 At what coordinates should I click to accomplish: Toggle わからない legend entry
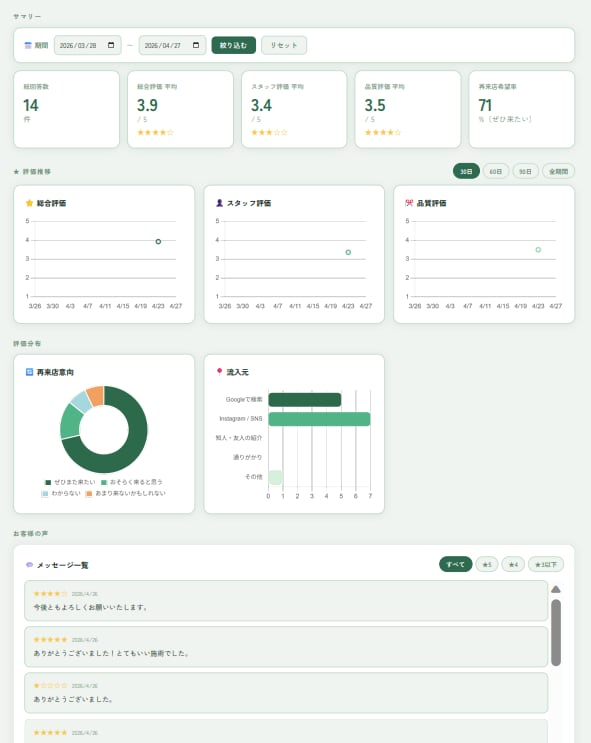coord(61,493)
